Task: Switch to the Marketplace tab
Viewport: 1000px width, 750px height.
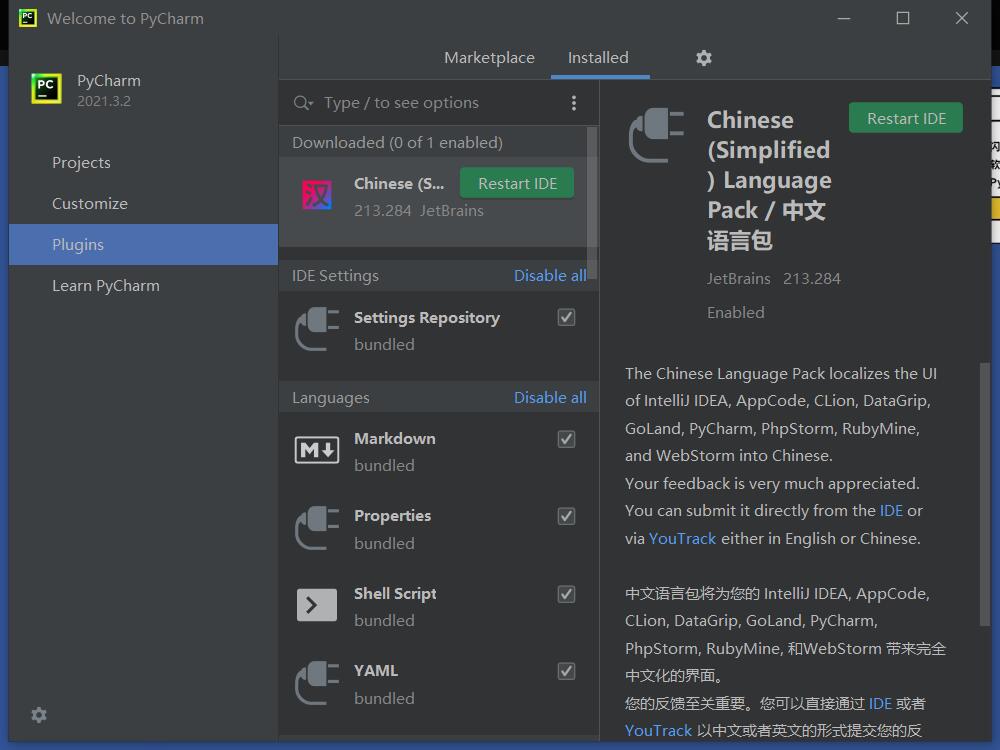Action: [x=489, y=57]
